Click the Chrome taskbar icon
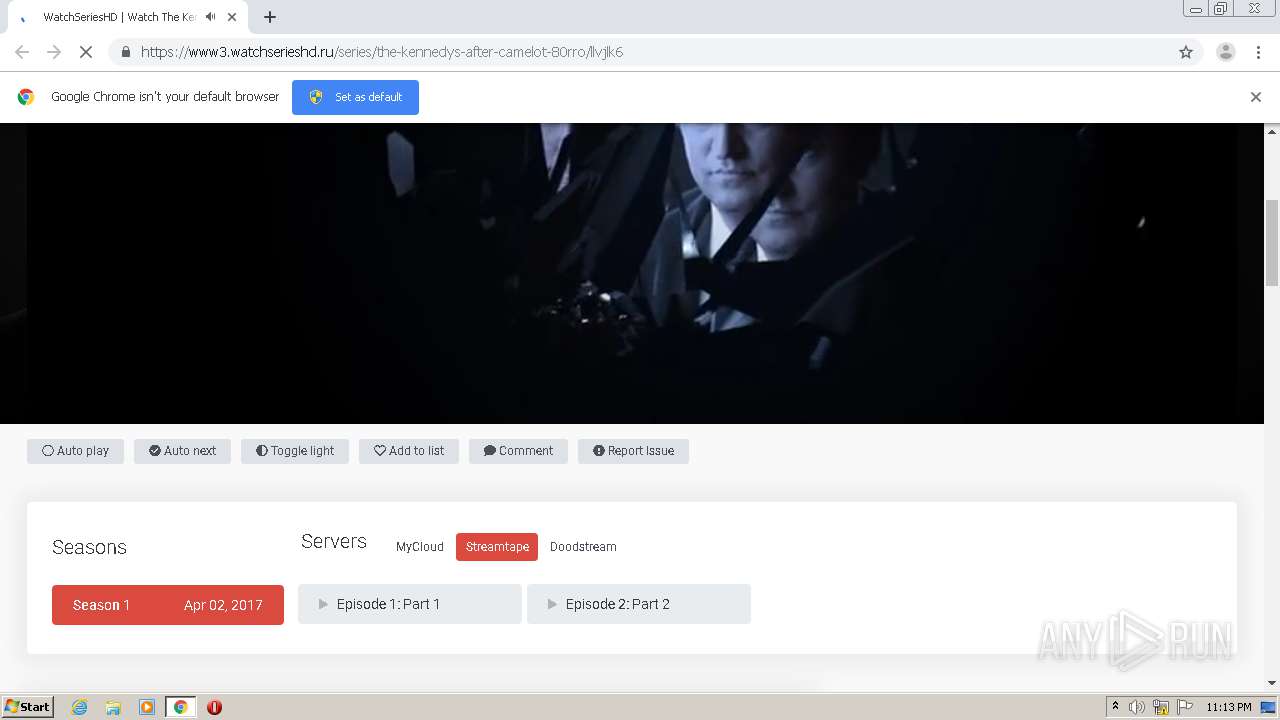1280x720 pixels. click(x=180, y=707)
